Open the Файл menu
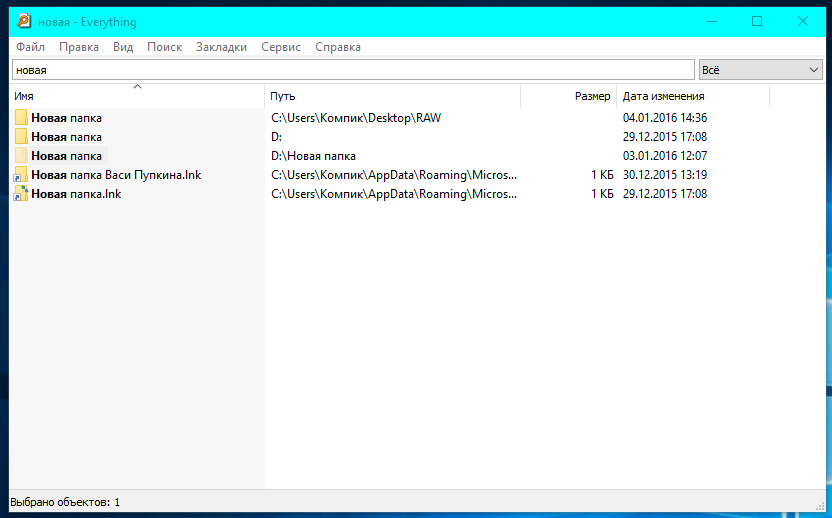 tap(30, 47)
